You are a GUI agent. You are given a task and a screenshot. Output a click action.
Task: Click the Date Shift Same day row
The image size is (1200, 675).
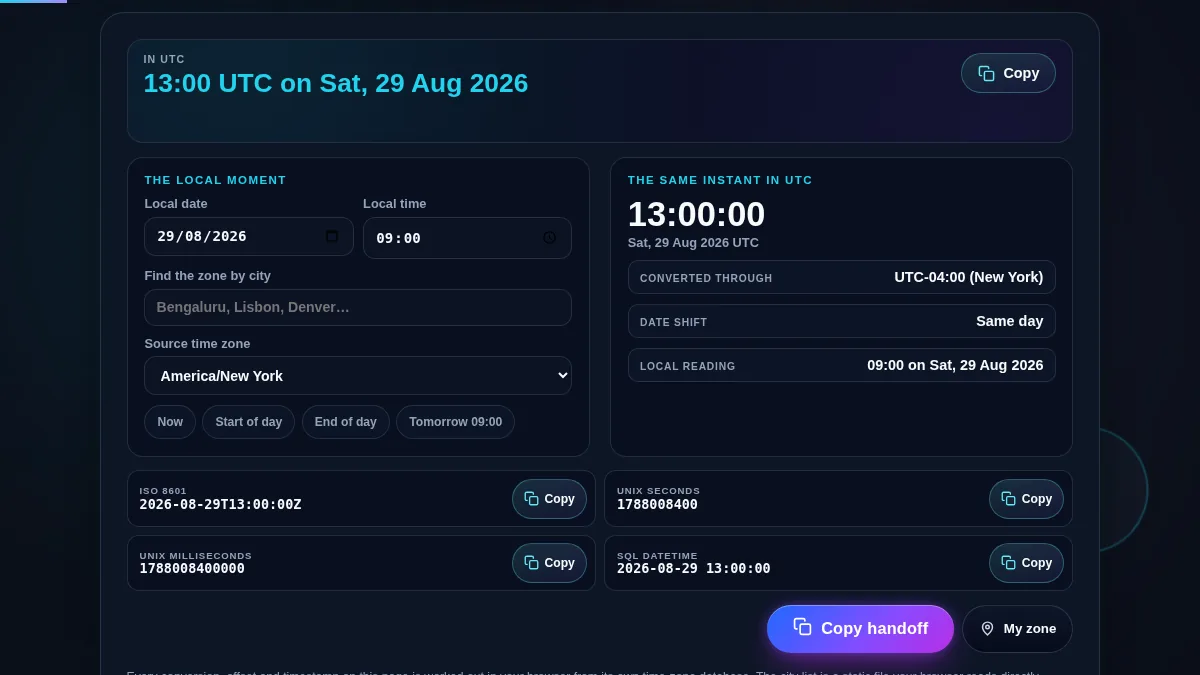(x=842, y=321)
